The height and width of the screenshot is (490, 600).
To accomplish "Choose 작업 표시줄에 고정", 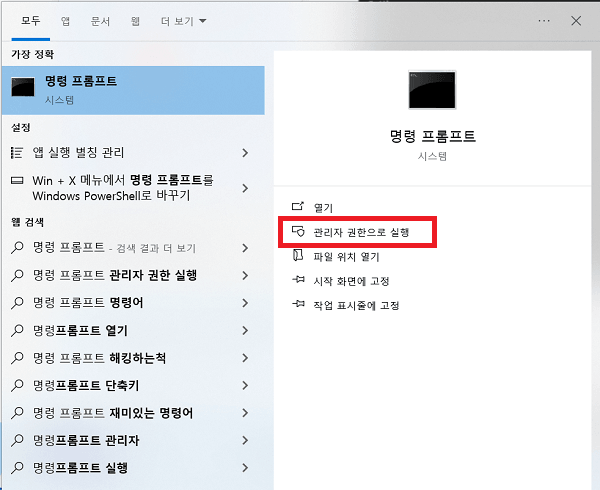I will 356,306.
